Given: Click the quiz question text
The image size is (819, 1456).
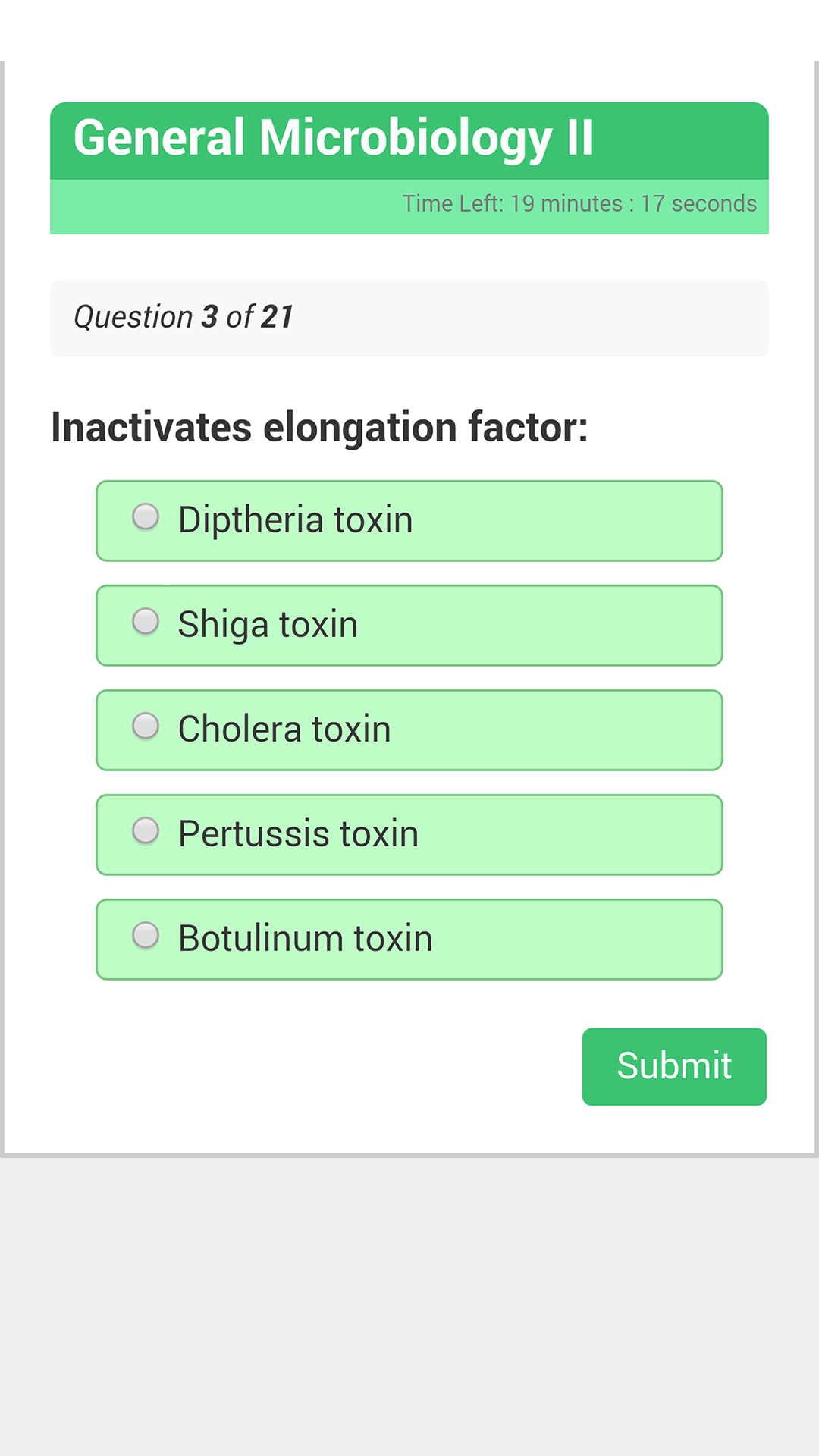Looking at the screenshot, I should coord(319,427).
